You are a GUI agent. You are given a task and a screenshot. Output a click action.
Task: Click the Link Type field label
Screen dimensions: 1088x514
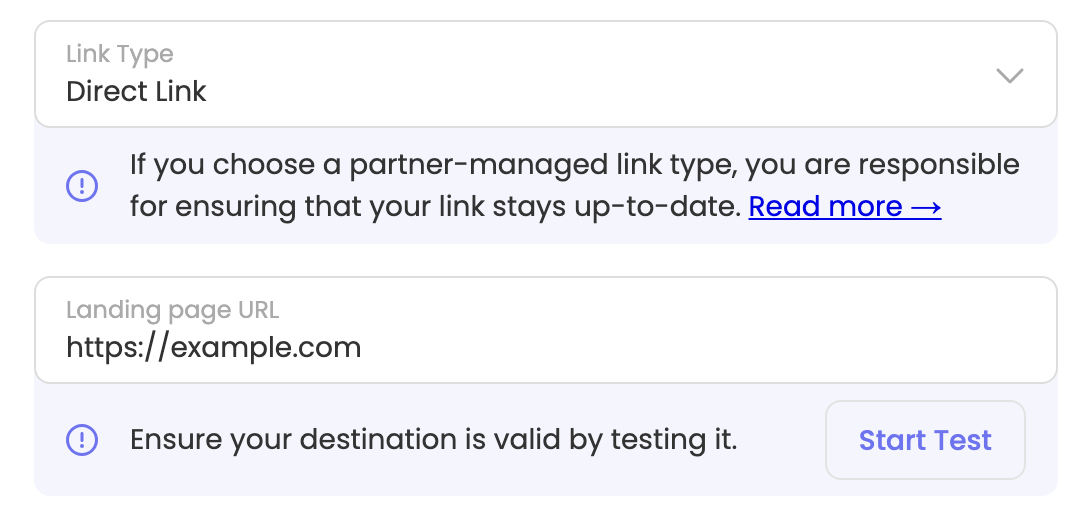click(119, 54)
